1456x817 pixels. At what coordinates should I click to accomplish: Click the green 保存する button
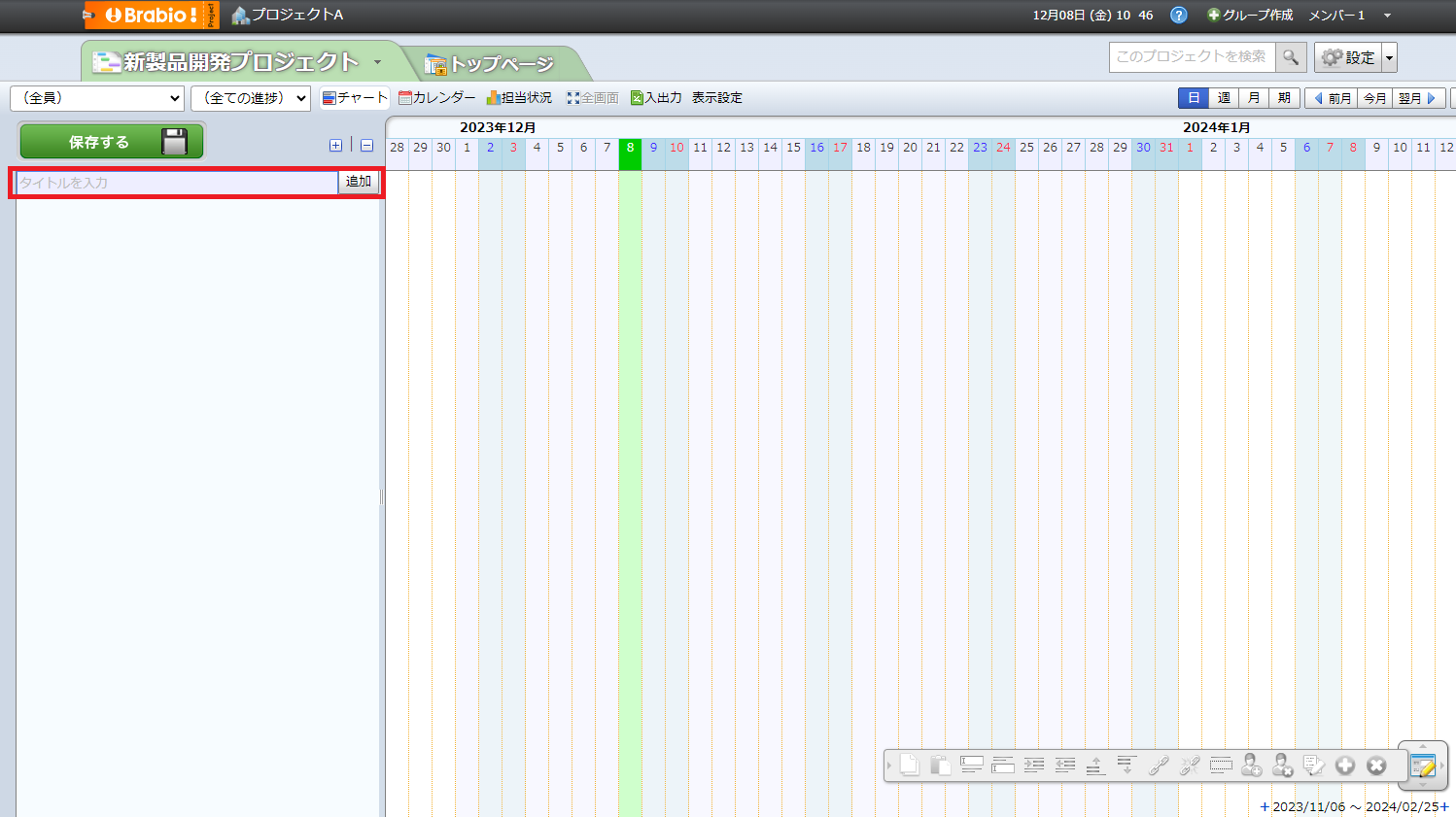click(x=111, y=142)
